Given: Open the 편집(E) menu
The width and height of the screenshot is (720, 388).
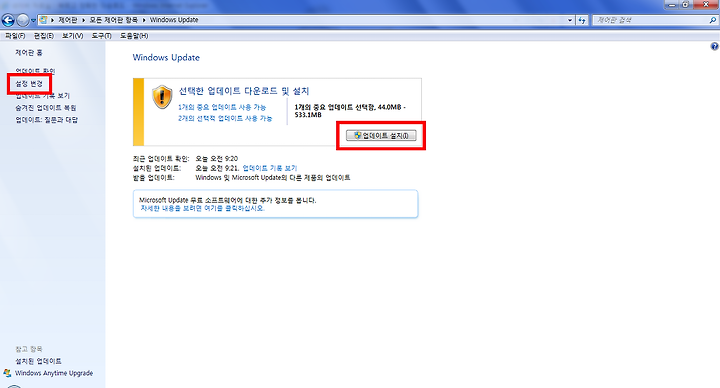Looking at the screenshot, I should click(x=44, y=36).
